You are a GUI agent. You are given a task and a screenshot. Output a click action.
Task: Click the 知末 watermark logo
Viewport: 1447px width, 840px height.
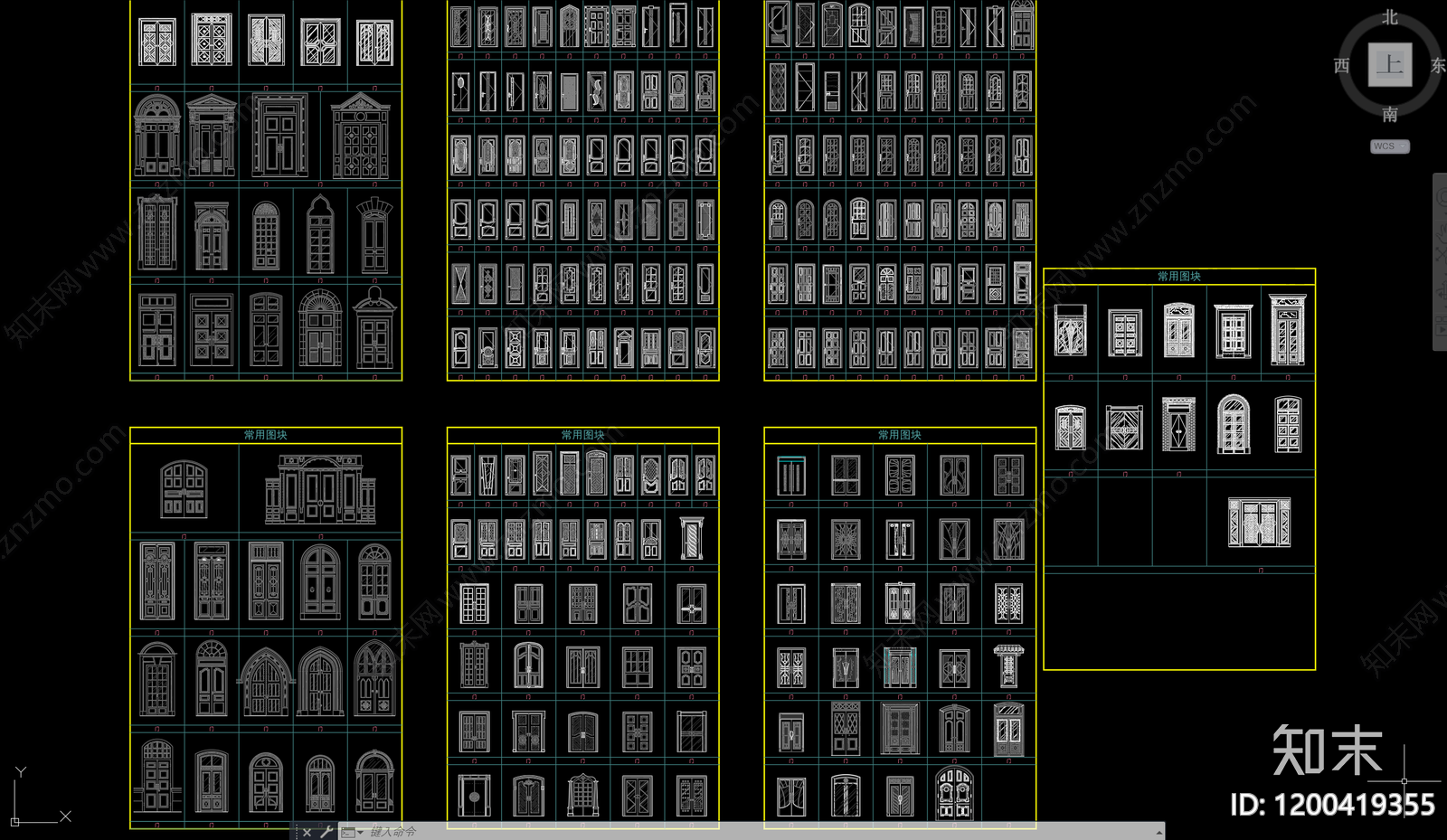[x=1327, y=750]
